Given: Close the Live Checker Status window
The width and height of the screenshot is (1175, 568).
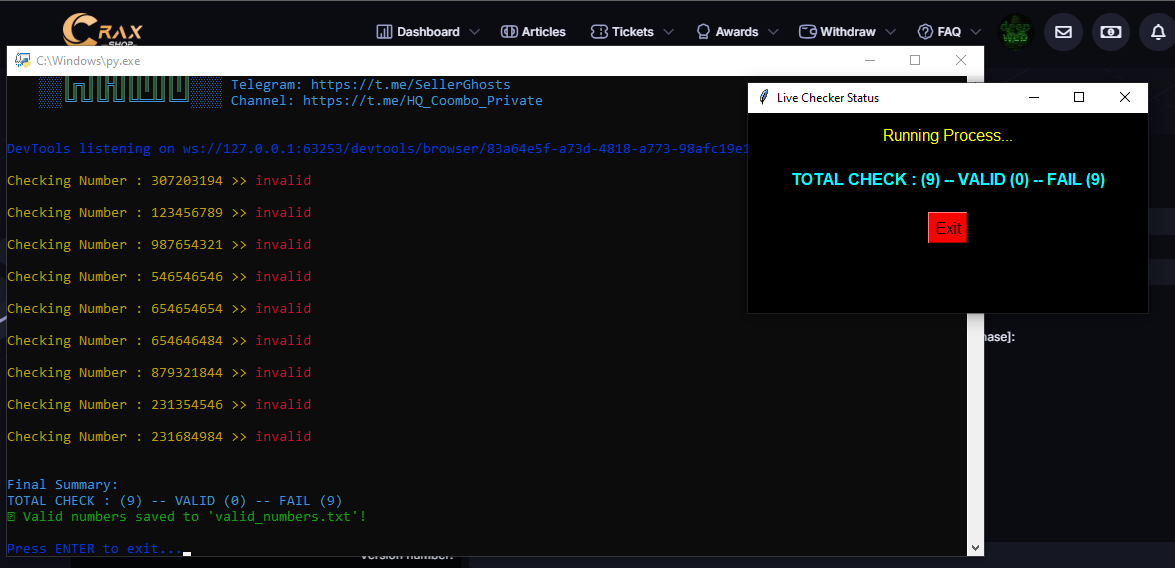Looking at the screenshot, I should 1125,97.
